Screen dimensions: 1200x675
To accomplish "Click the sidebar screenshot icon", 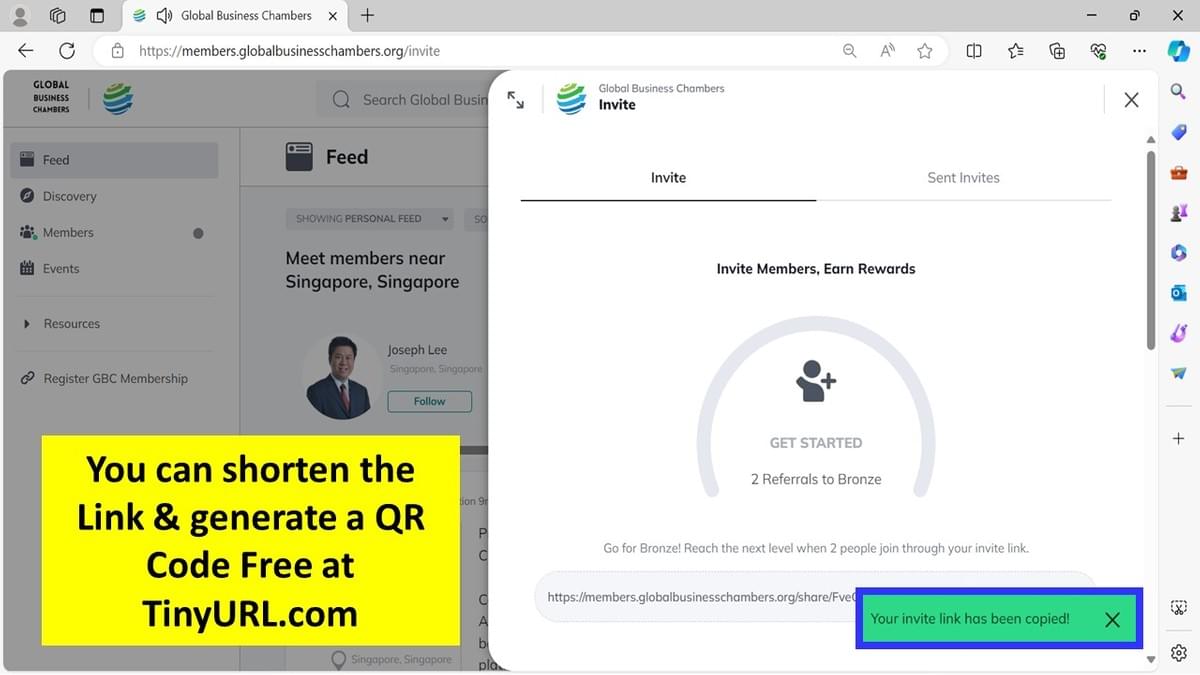I will pos(1178,608).
